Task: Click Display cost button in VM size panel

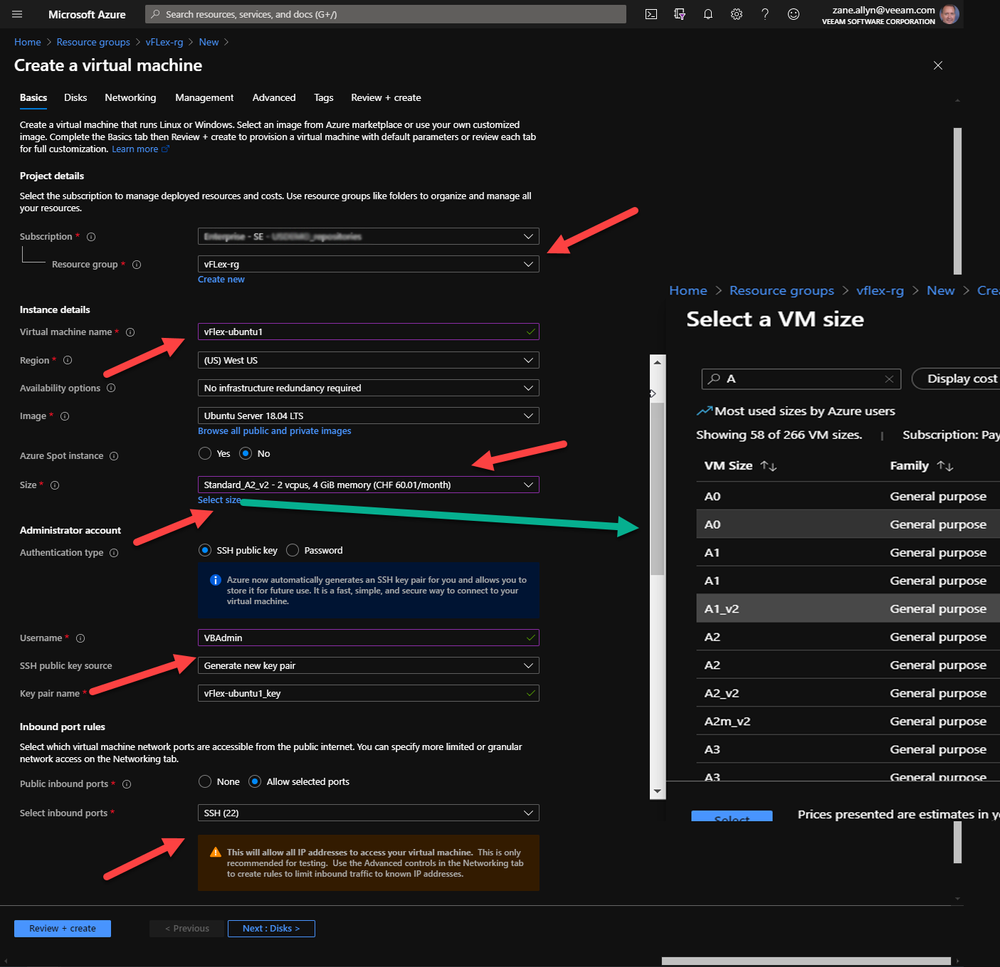Action: tap(957, 379)
